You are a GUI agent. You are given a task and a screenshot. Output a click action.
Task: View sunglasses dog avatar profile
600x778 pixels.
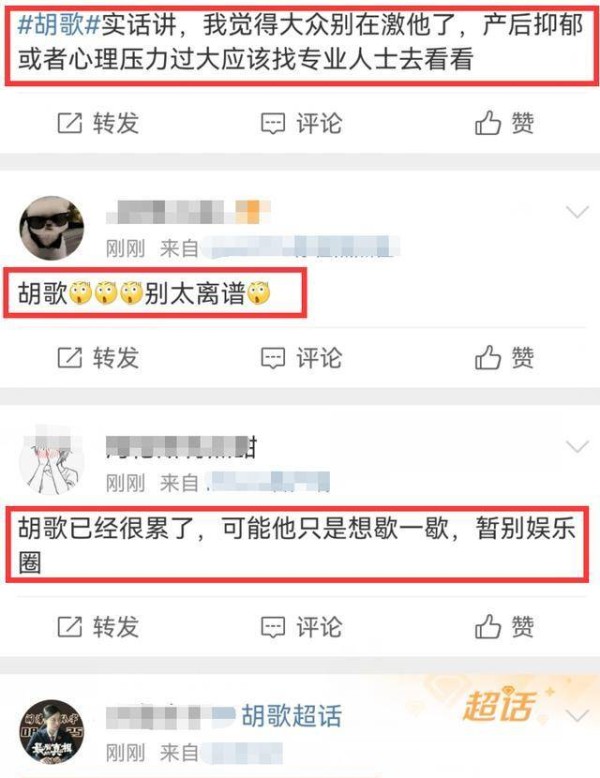[x=51, y=228]
